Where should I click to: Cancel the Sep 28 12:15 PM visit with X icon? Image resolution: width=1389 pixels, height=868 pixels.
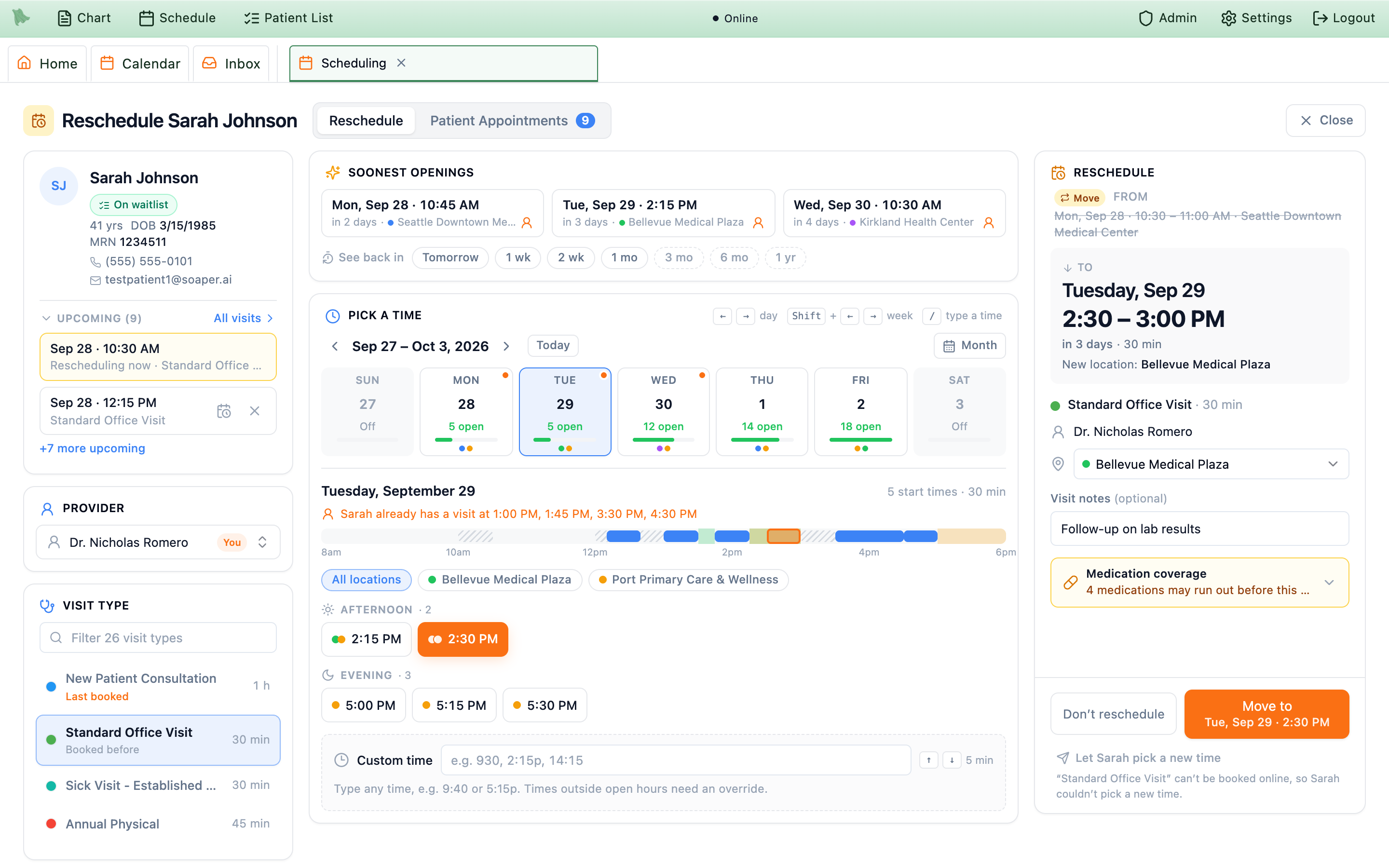coord(255,411)
